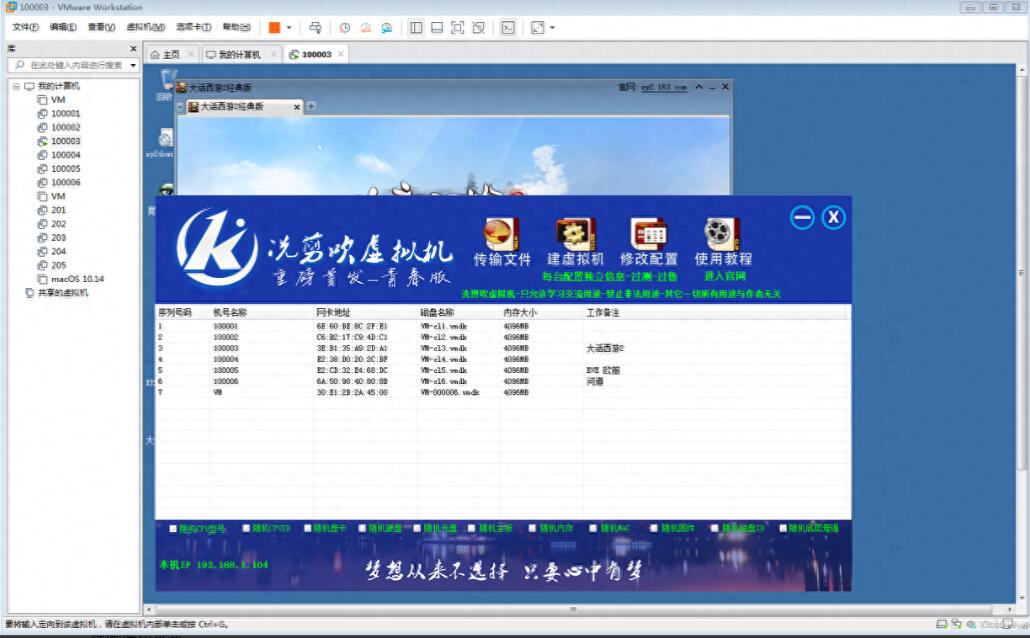Viewport: 1030px width, 638px height.
Task: Click the 大话西游2 remark cell
Action: (605, 348)
